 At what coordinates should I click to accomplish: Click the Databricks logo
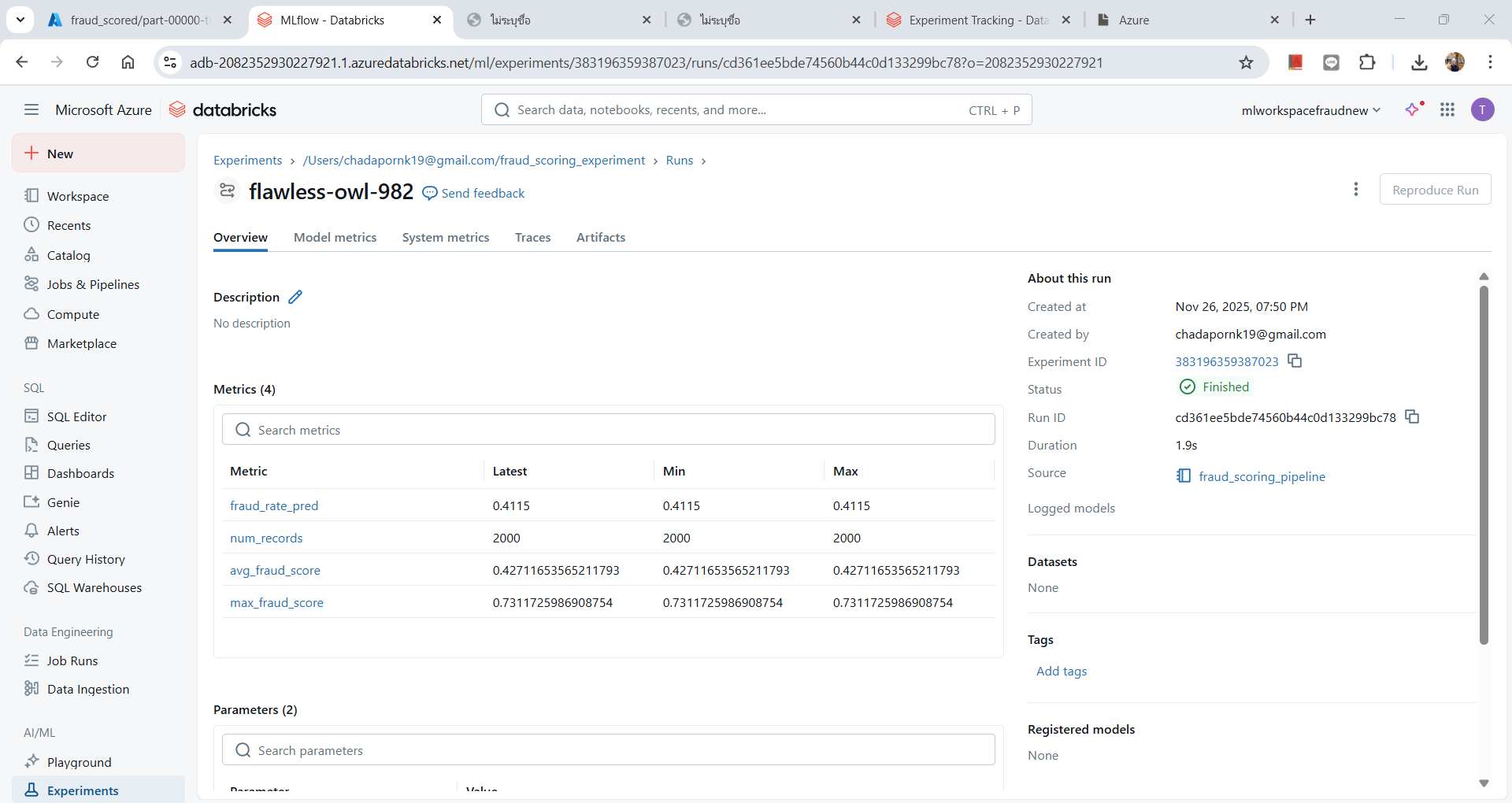[223, 109]
